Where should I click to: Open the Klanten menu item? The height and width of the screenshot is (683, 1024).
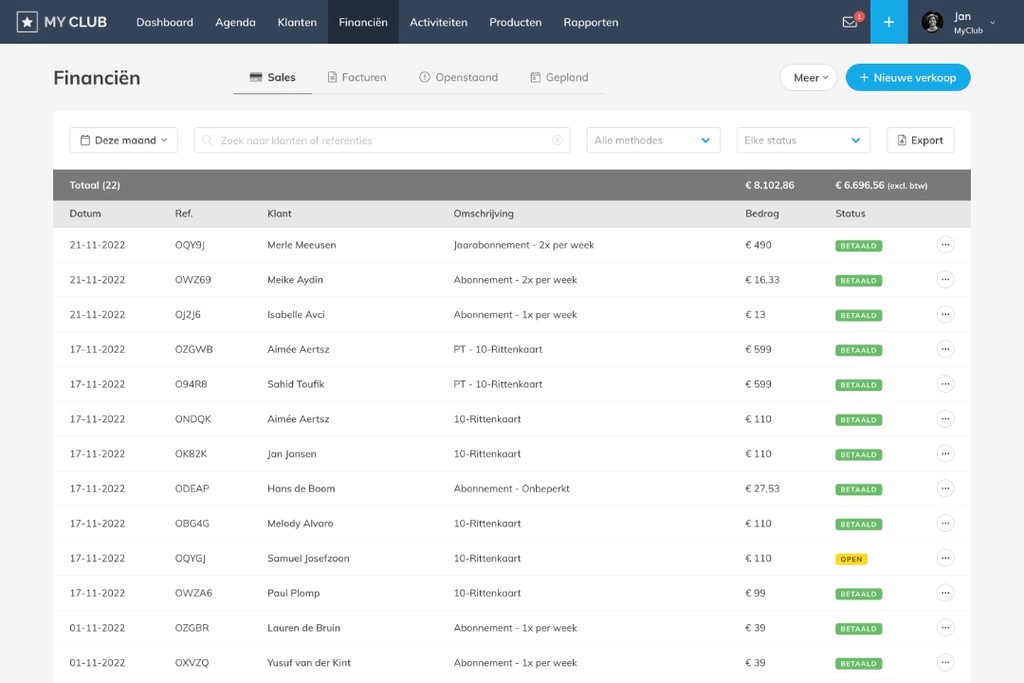(x=296, y=21)
